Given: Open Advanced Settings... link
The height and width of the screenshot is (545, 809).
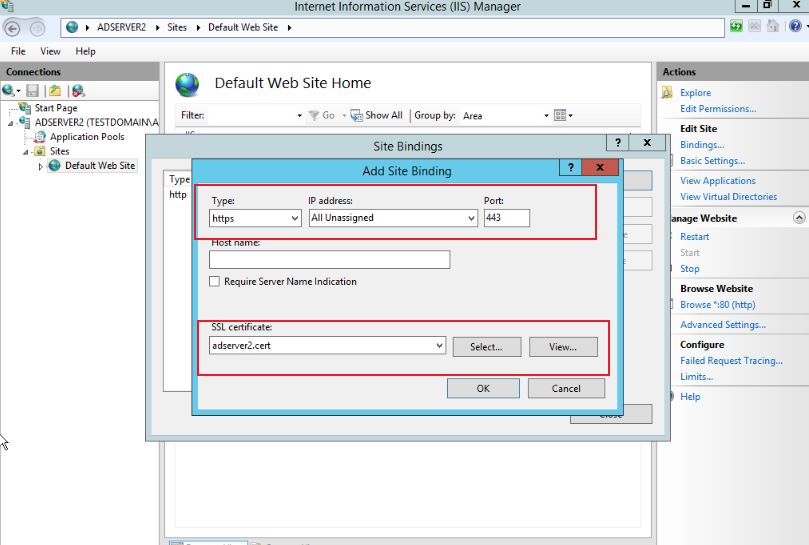Looking at the screenshot, I should tap(723, 325).
